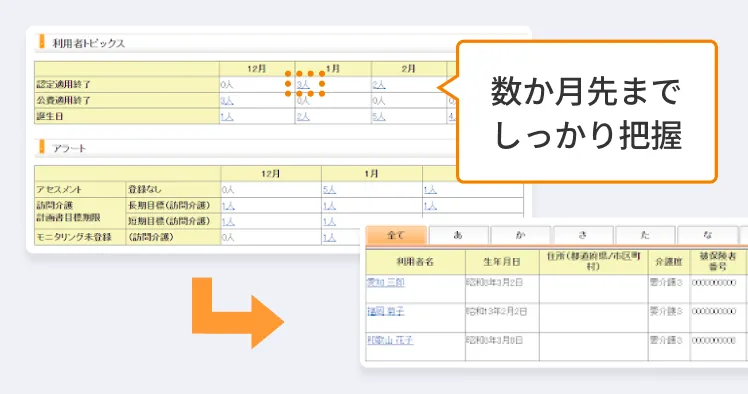Click the アラート section title
This screenshot has width=748, height=394.
click(69, 148)
